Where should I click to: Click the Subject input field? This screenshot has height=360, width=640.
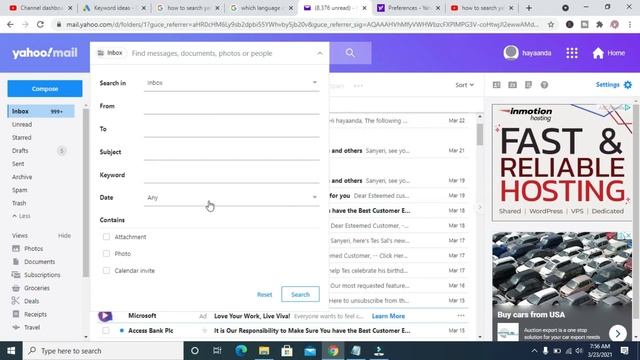pos(231,152)
